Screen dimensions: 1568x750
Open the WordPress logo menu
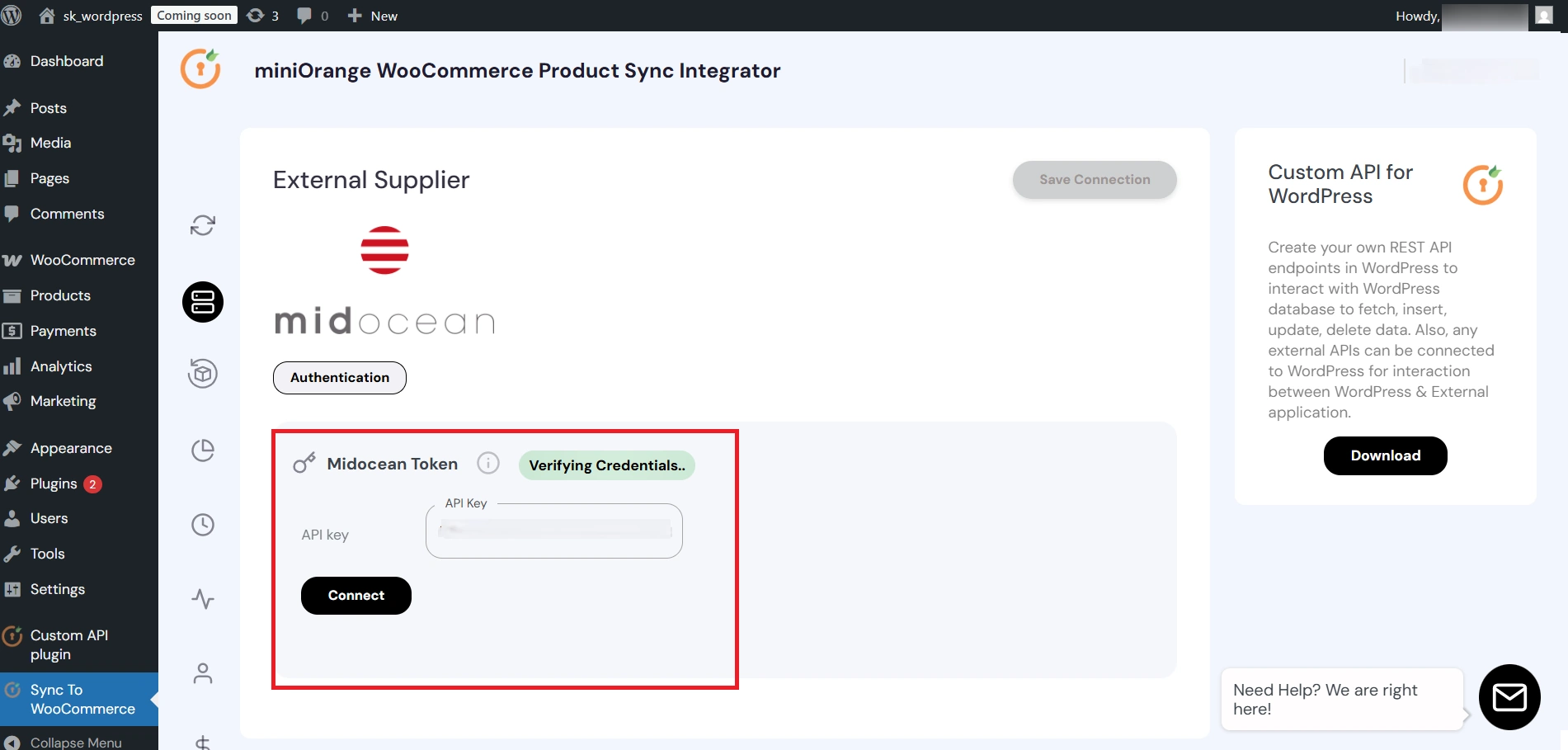tap(12, 16)
